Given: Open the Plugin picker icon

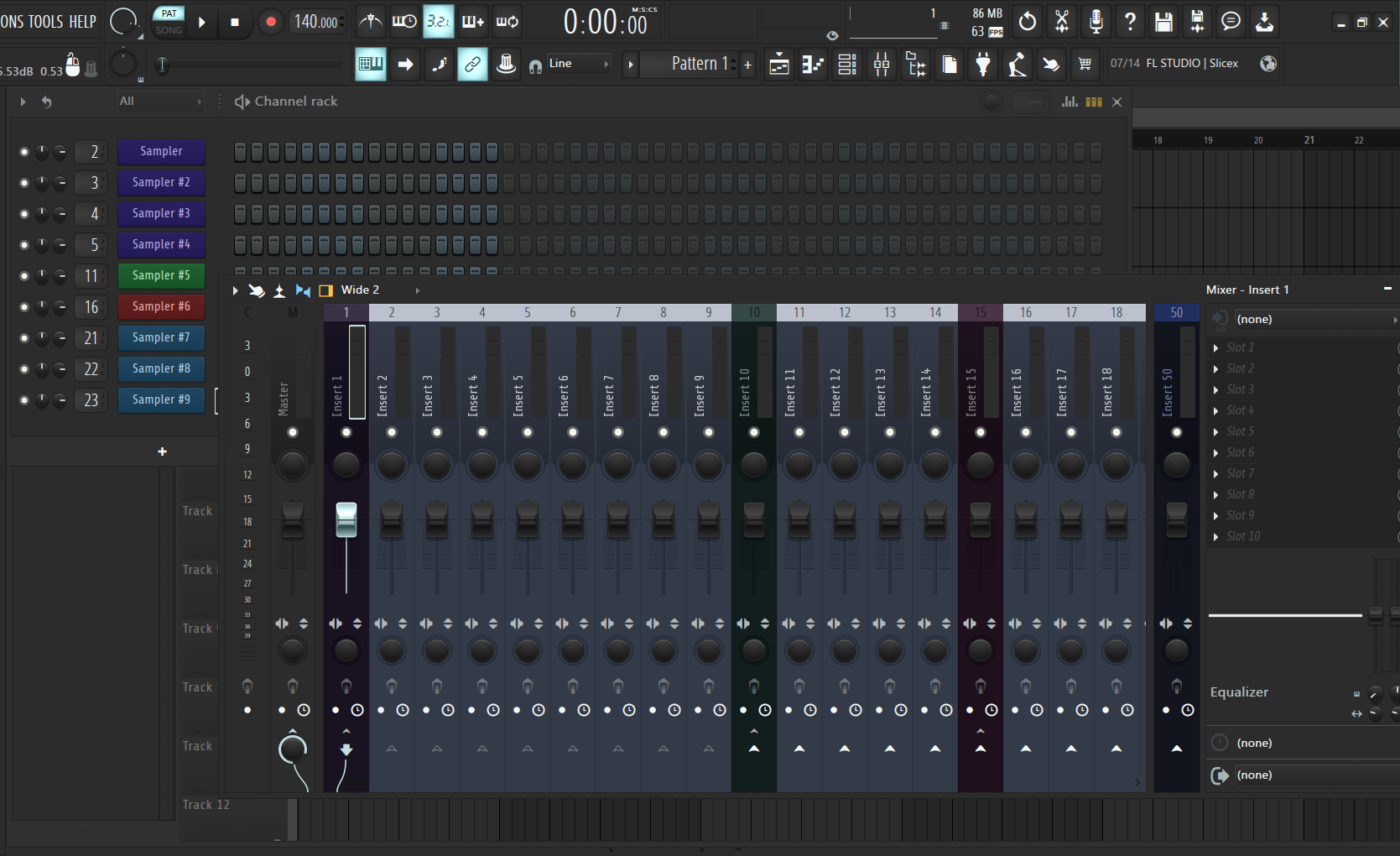Looking at the screenshot, I should click(983, 64).
